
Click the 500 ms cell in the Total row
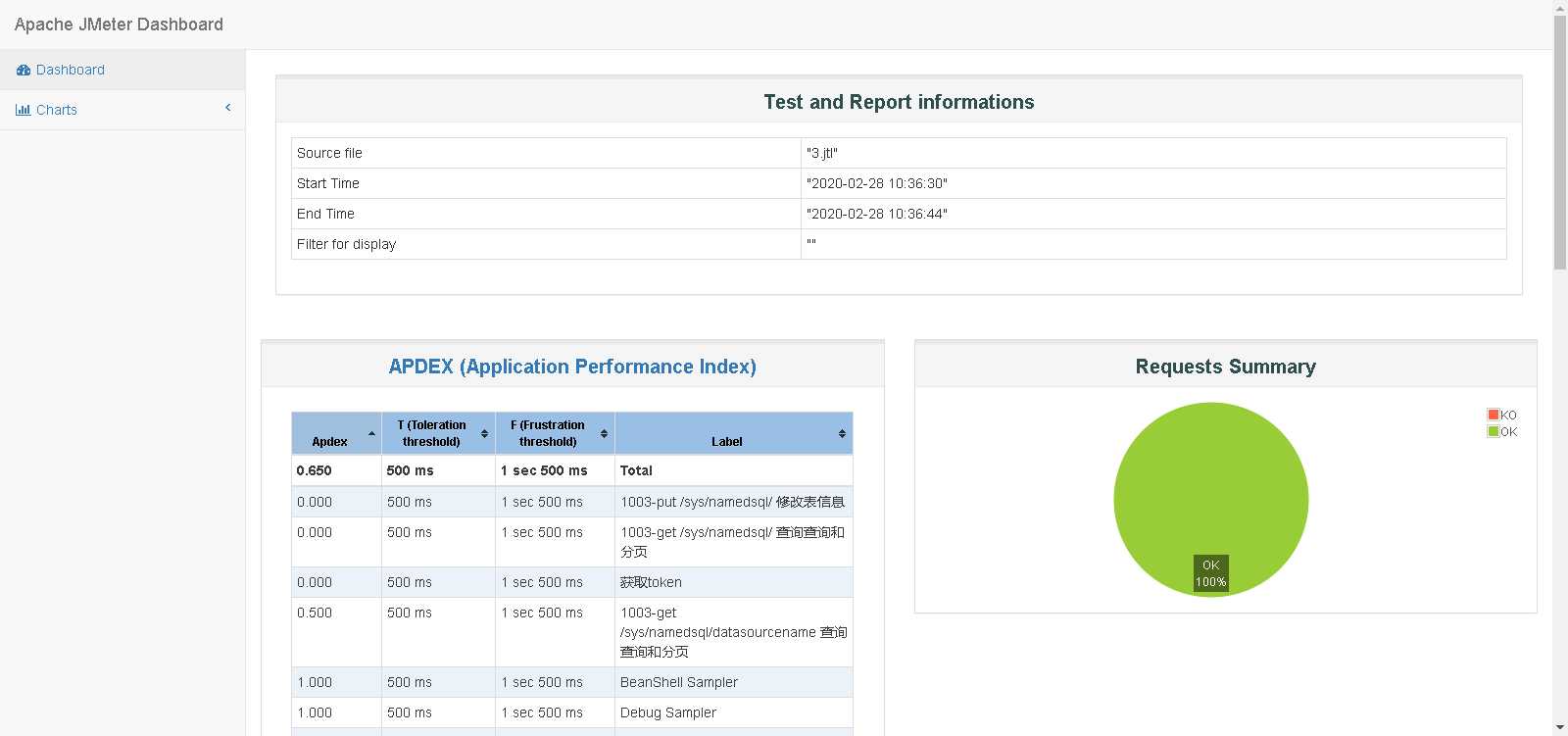(x=438, y=470)
